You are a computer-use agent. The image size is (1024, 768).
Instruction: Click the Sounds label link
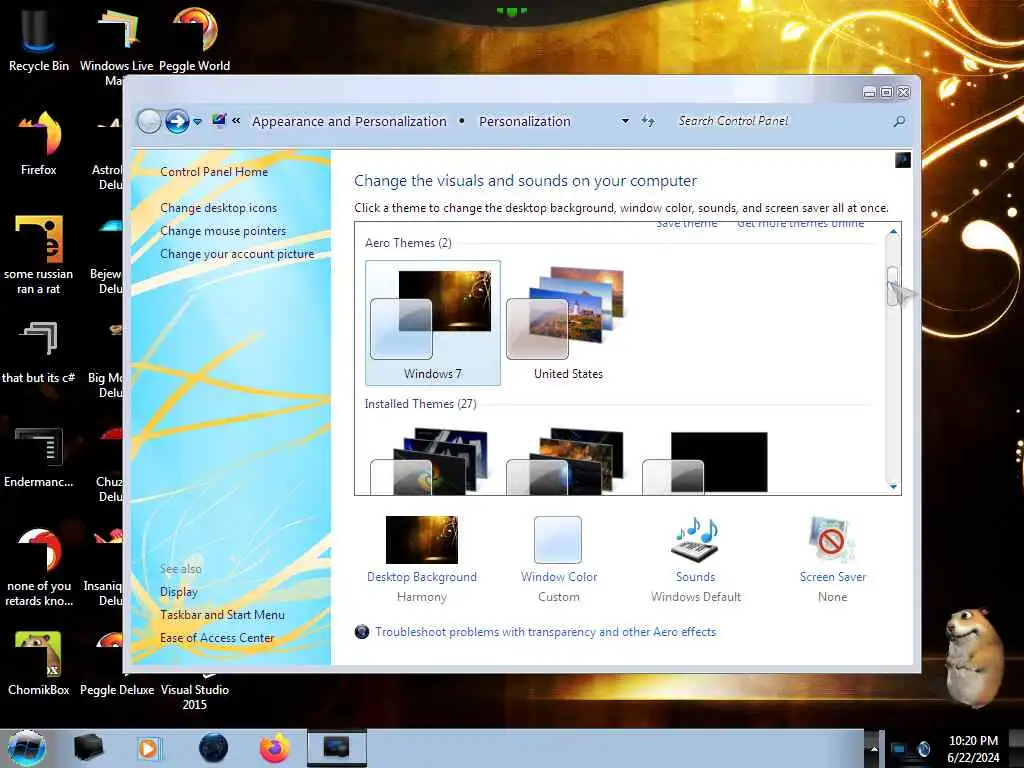696,577
